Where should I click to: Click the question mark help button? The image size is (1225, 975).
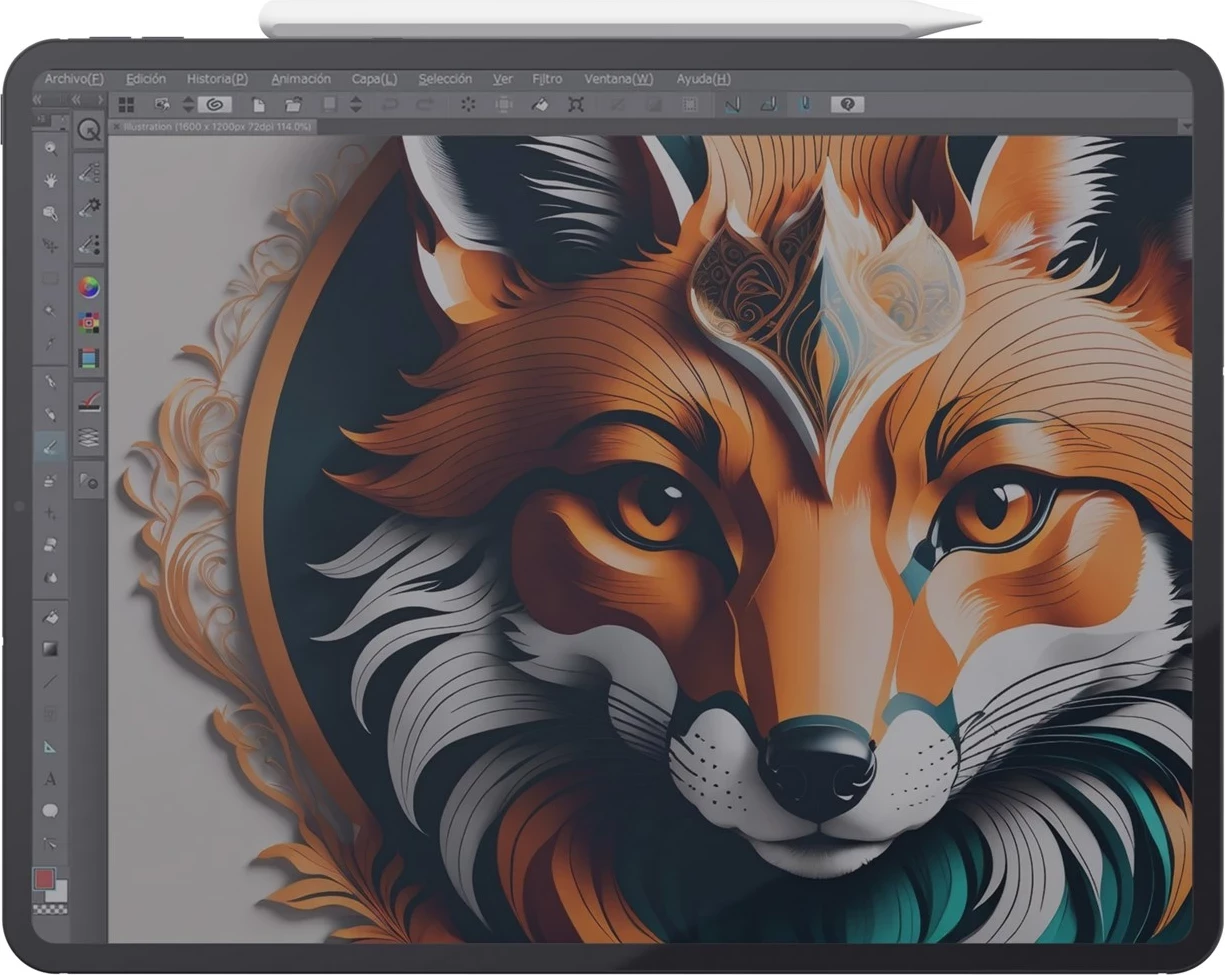pyautogui.click(x=847, y=104)
